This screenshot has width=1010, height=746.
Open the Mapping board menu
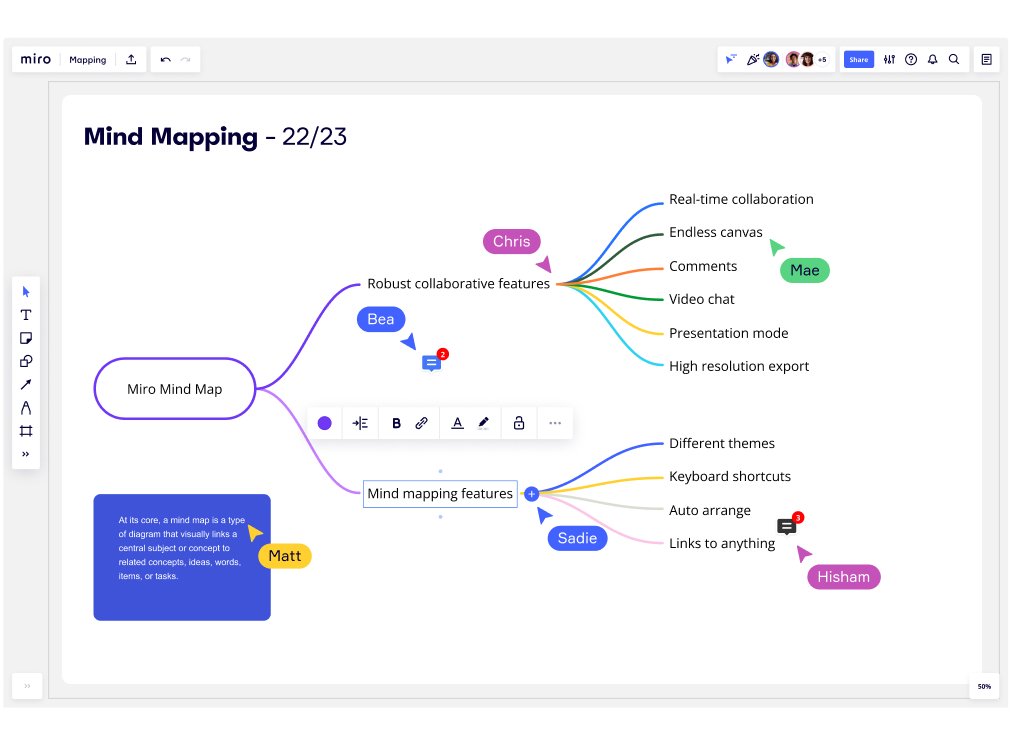[87, 59]
